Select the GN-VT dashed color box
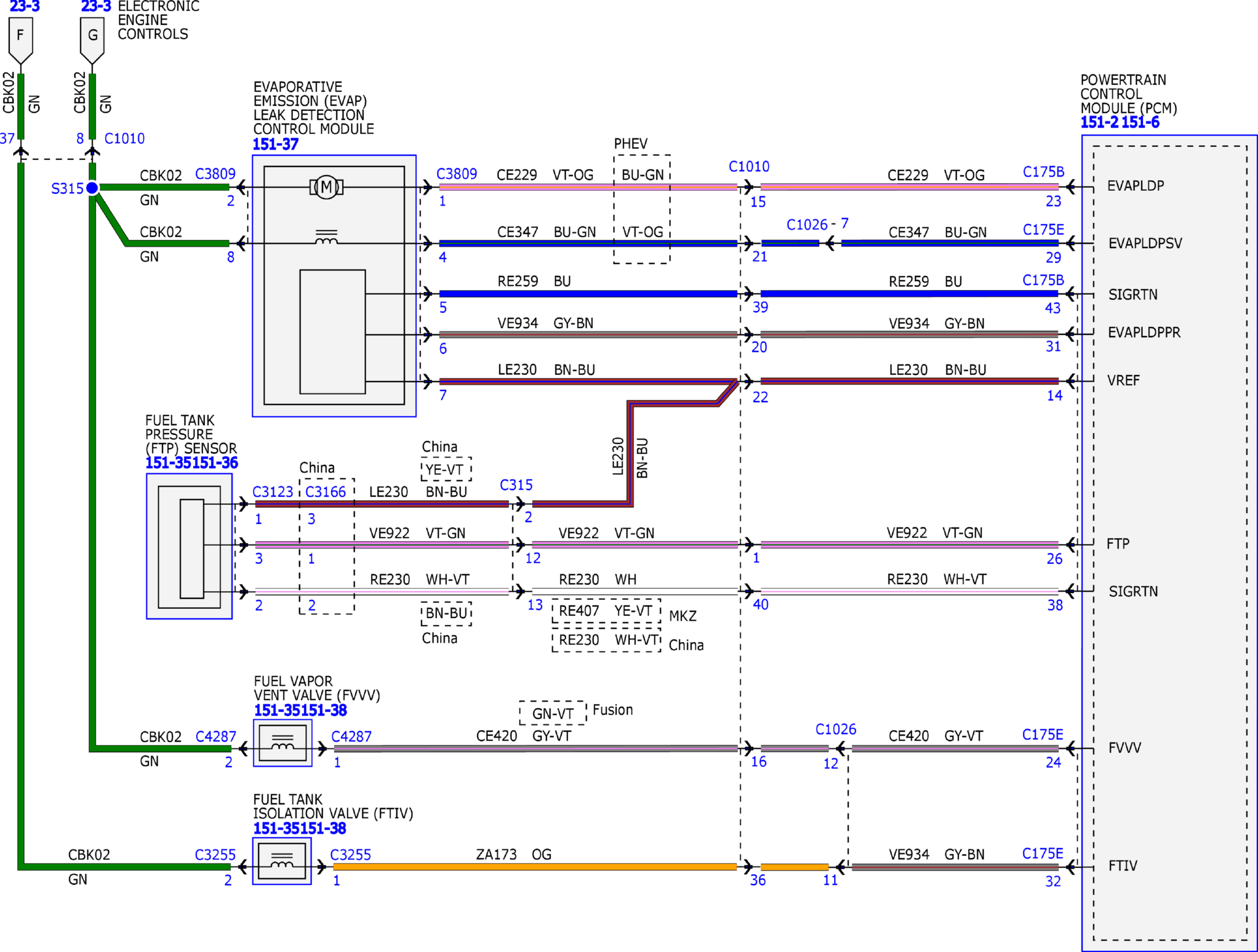 tap(553, 713)
